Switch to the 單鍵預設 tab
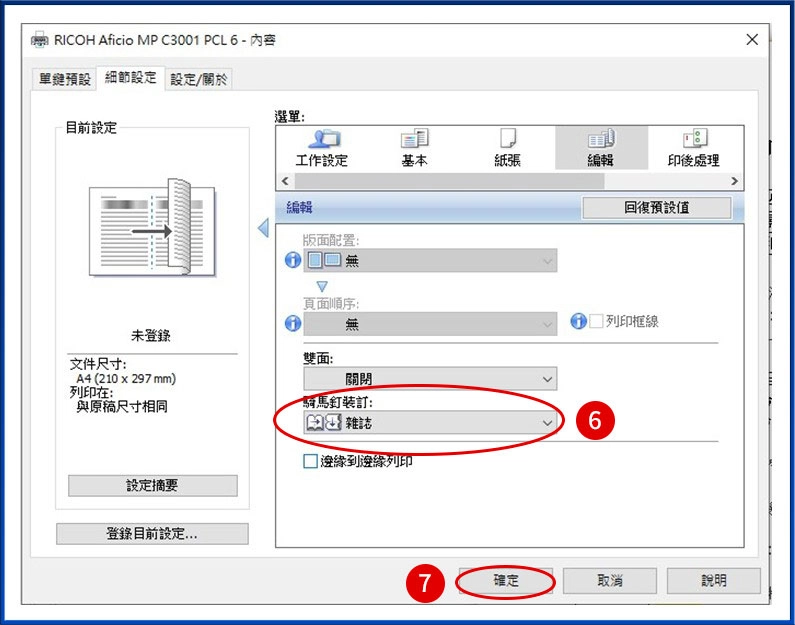Screen dimensions: 795x625 [64, 79]
